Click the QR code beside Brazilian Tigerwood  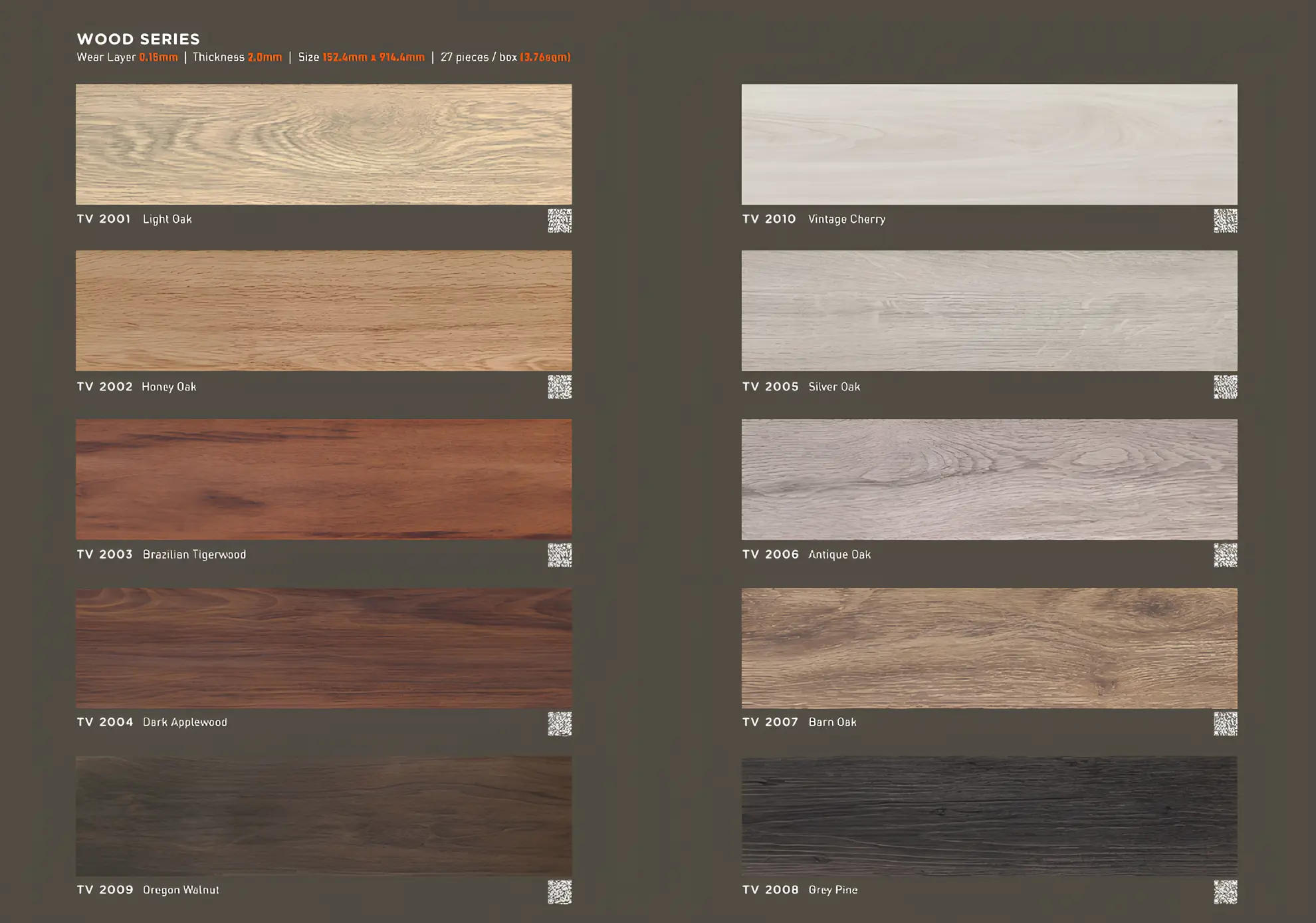[x=560, y=555]
